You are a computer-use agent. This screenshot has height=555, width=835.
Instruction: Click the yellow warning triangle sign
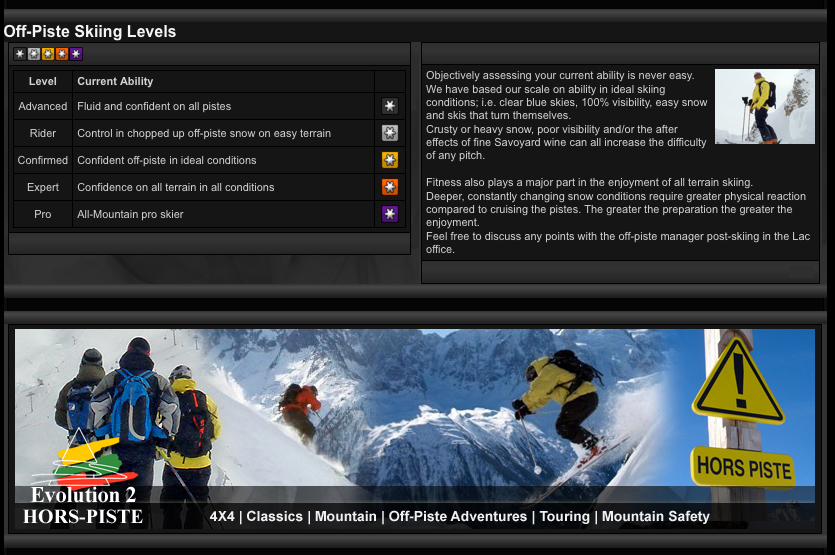[x=739, y=381]
